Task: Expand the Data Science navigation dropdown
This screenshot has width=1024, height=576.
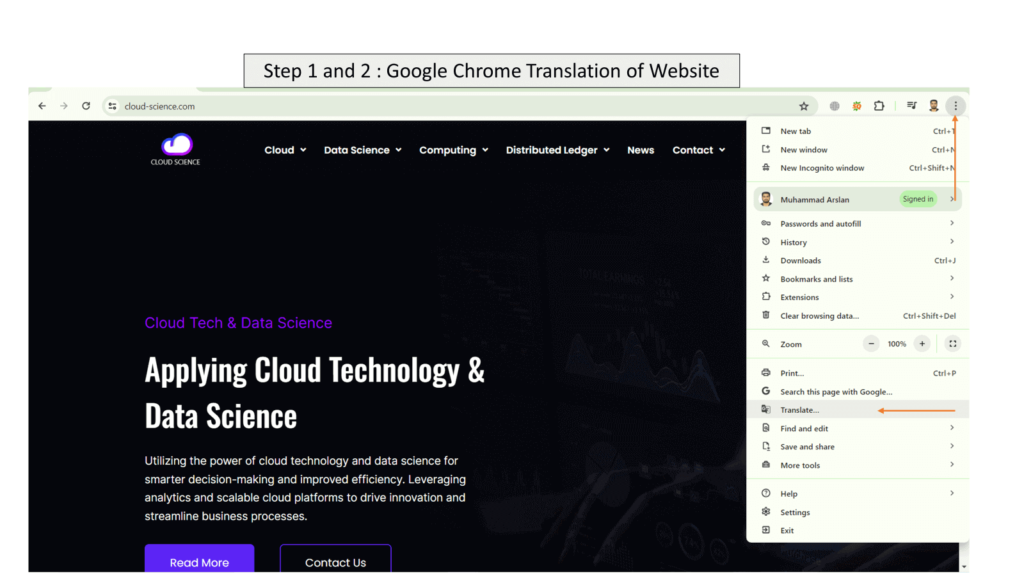Action: click(362, 150)
